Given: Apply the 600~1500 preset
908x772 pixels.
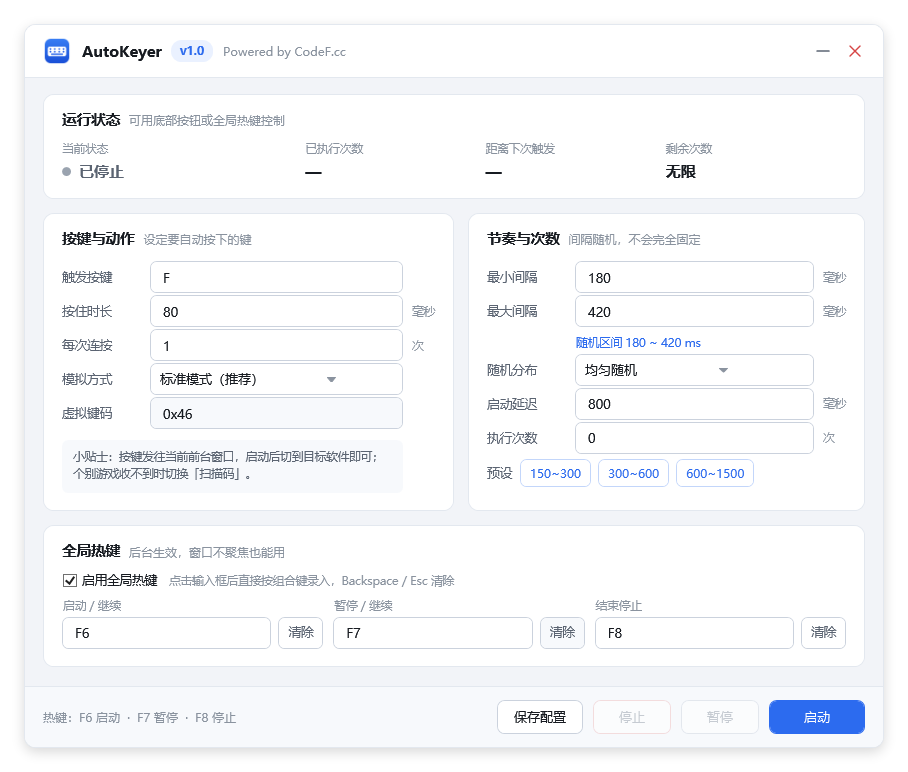Looking at the screenshot, I should pos(715,473).
